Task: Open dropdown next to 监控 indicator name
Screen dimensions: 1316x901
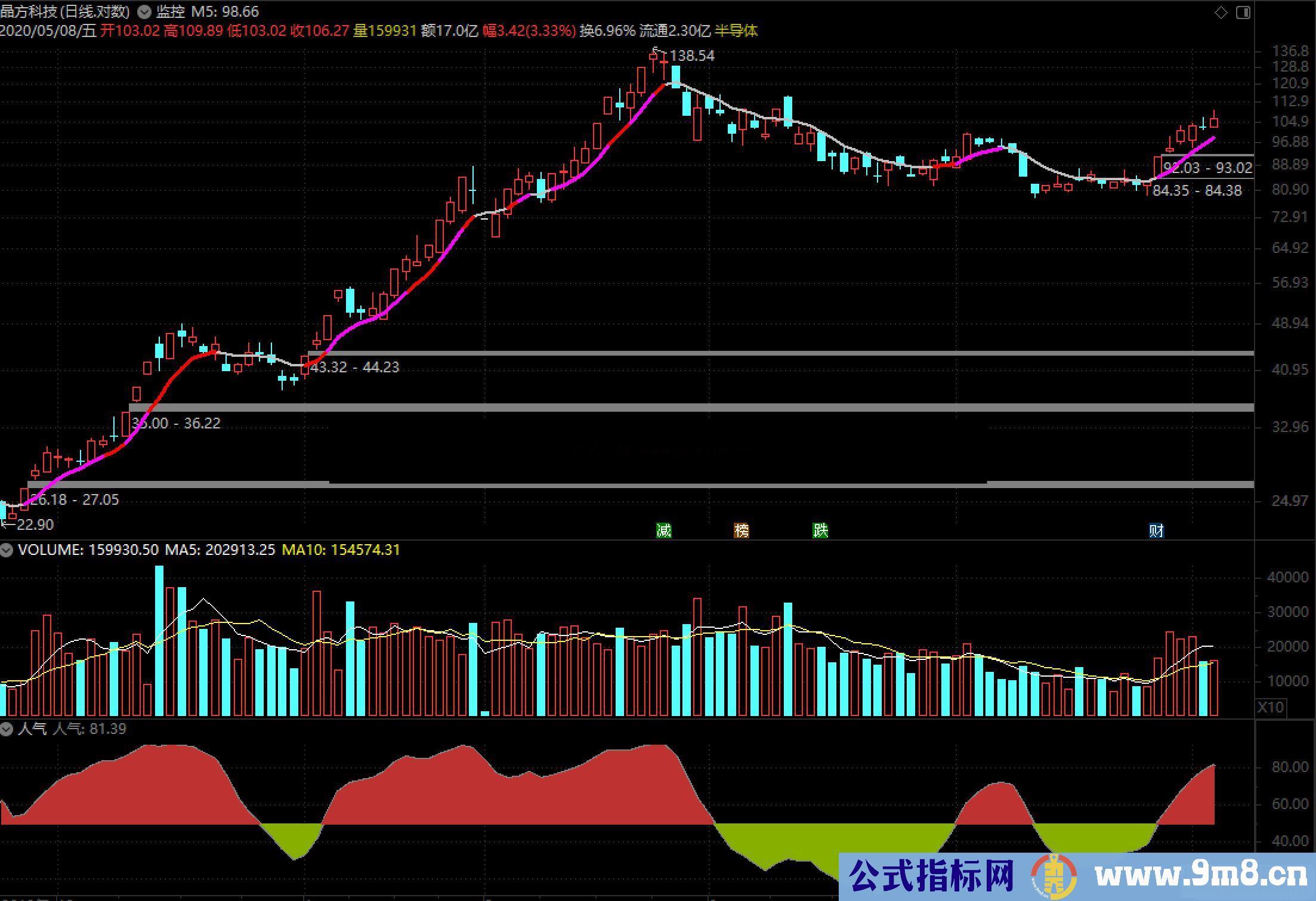Action: pos(144,11)
